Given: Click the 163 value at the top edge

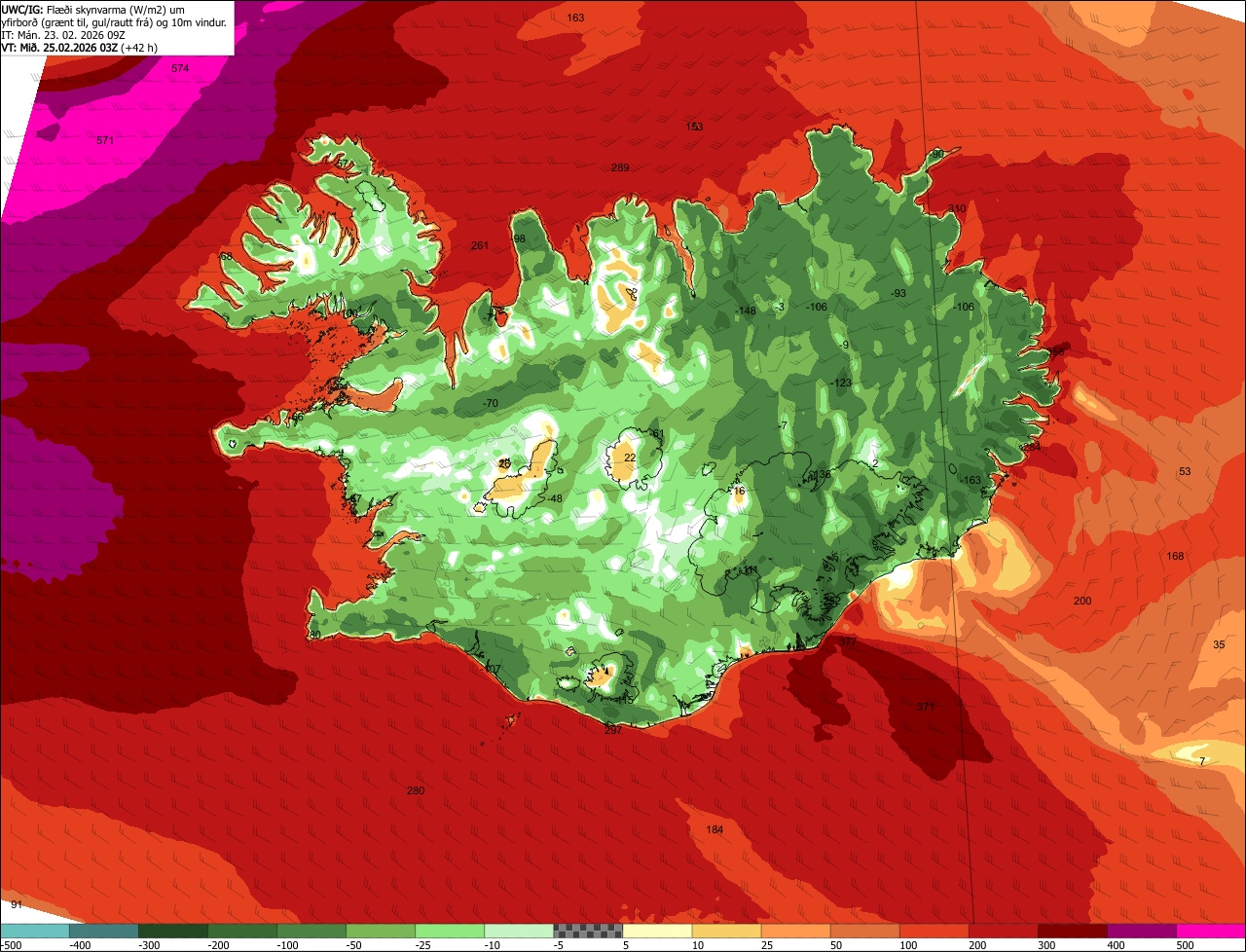Looking at the screenshot, I should coord(575,18).
